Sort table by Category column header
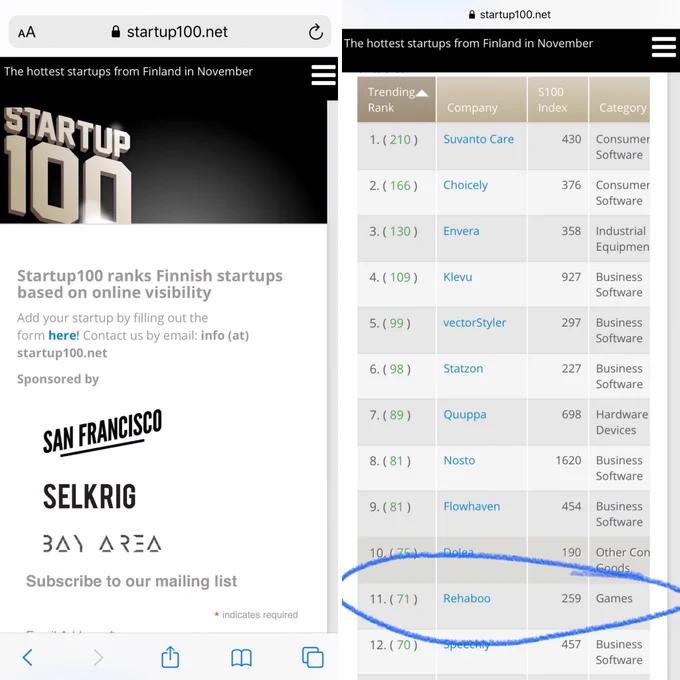This screenshot has height=680, width=680. pyautogui.click(x=619, y=100)
